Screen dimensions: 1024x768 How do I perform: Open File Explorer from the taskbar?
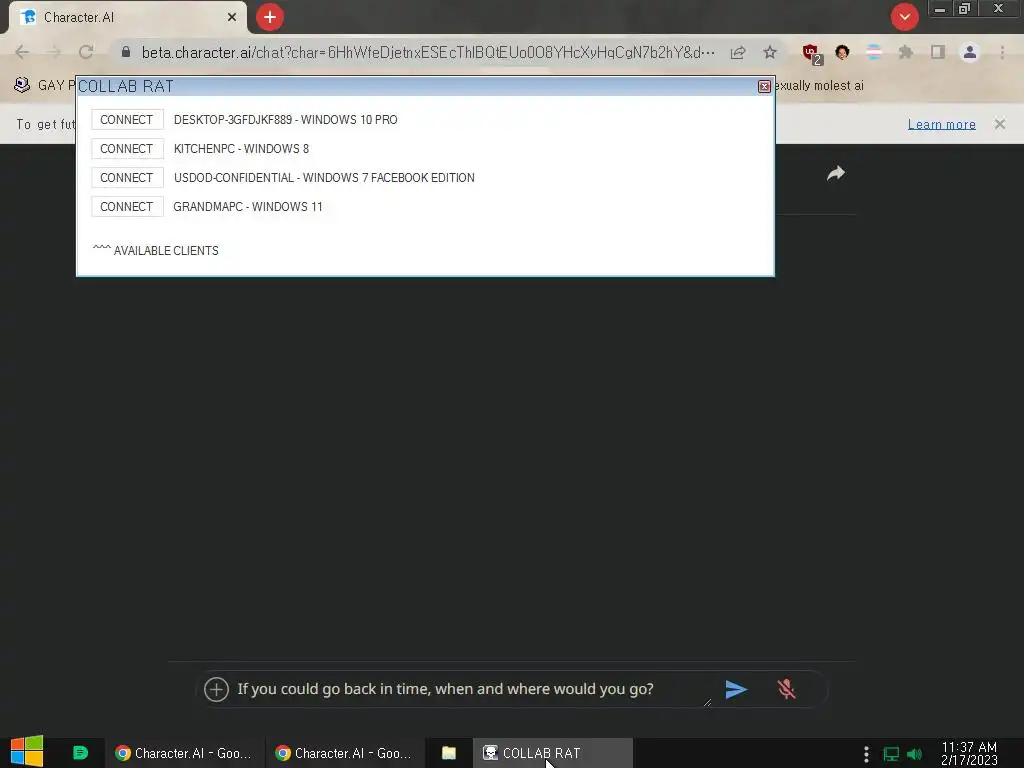[449, 753]
